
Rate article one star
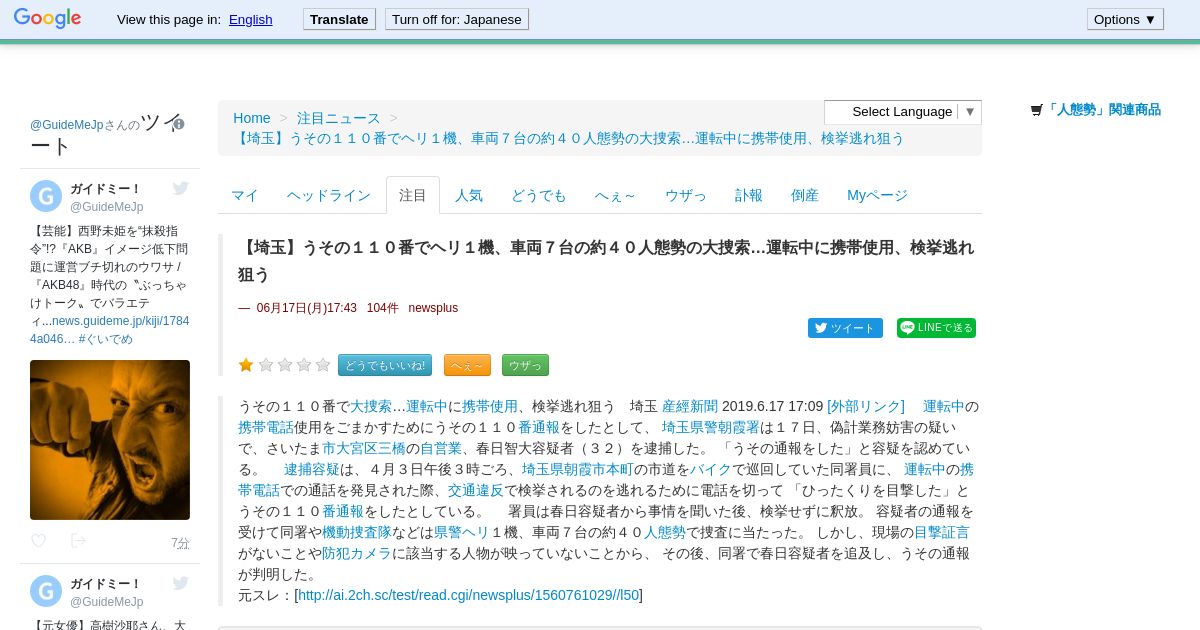tap(246, 365)
